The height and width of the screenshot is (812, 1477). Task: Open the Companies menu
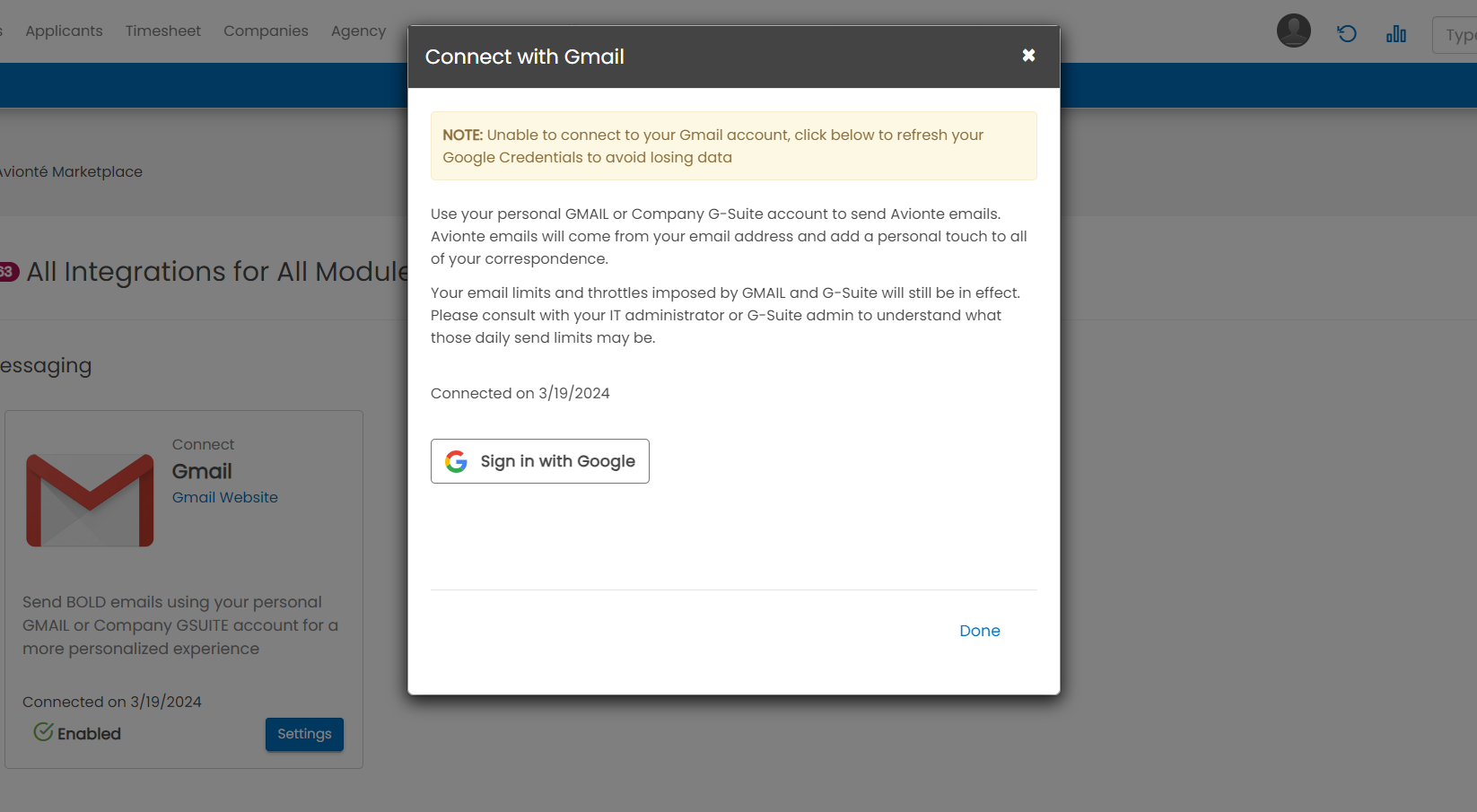click(x=266, y=31)
